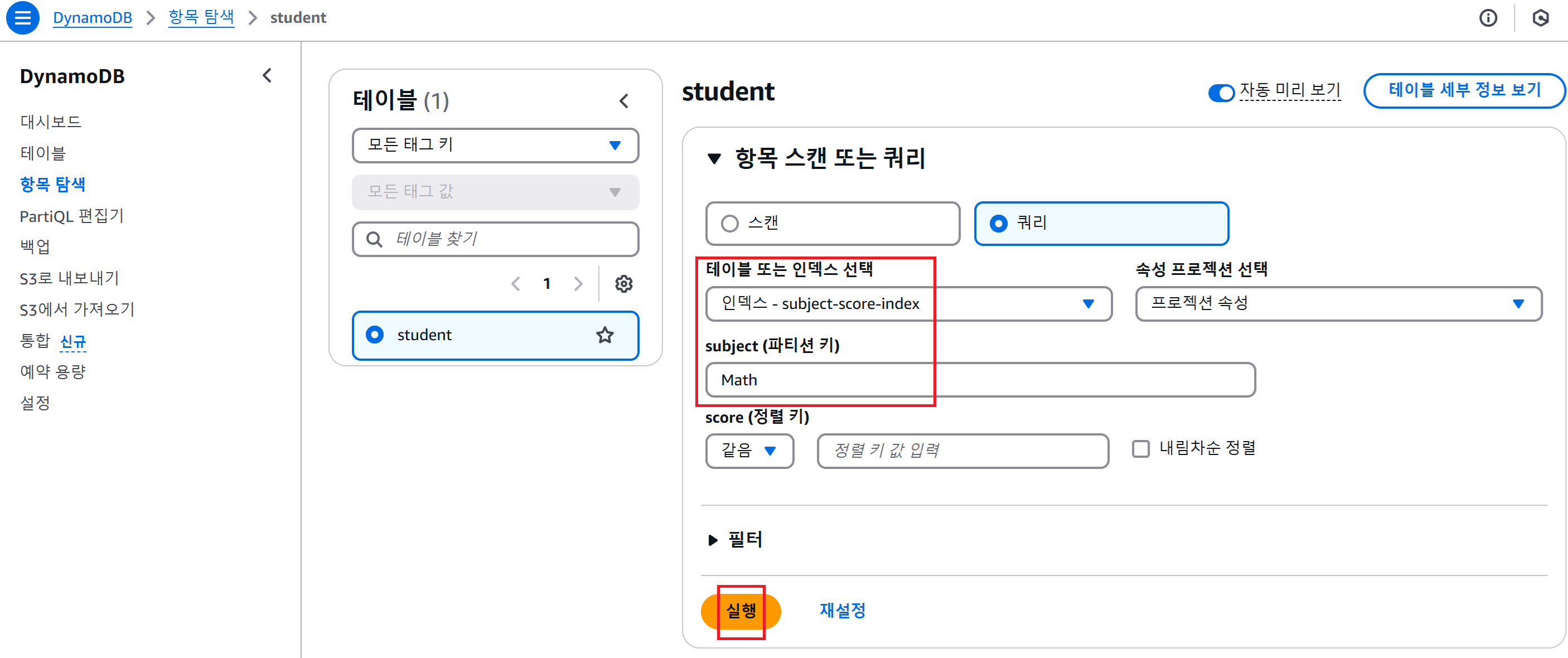The width and height of the screenshot is (1568, 658).
Task: Go to 백업 in the sidebar
Action: coord(35,246)
